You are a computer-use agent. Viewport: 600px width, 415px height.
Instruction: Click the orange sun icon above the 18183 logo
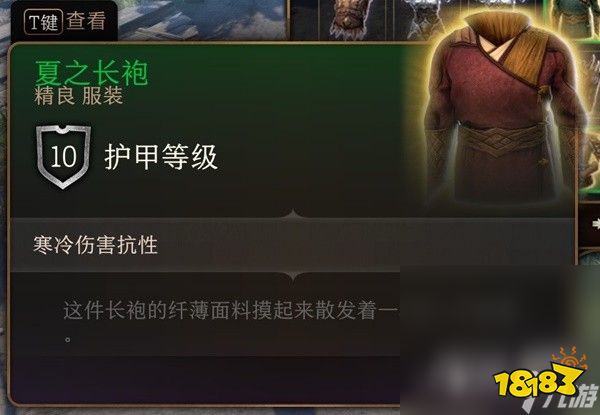click(x=569, y=359)
